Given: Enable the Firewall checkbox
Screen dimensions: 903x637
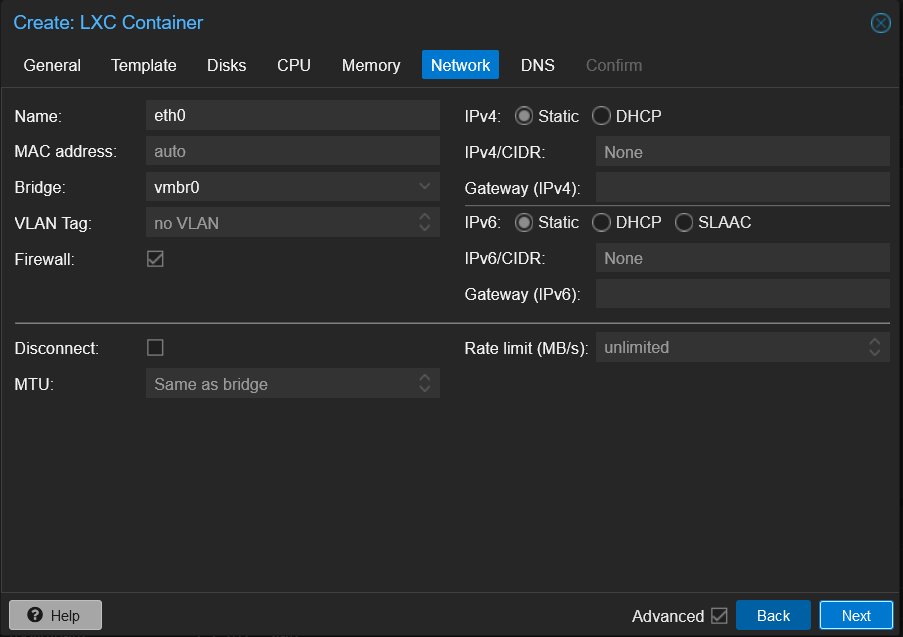Looking at the screenshot, I should [x=155, y=258].
